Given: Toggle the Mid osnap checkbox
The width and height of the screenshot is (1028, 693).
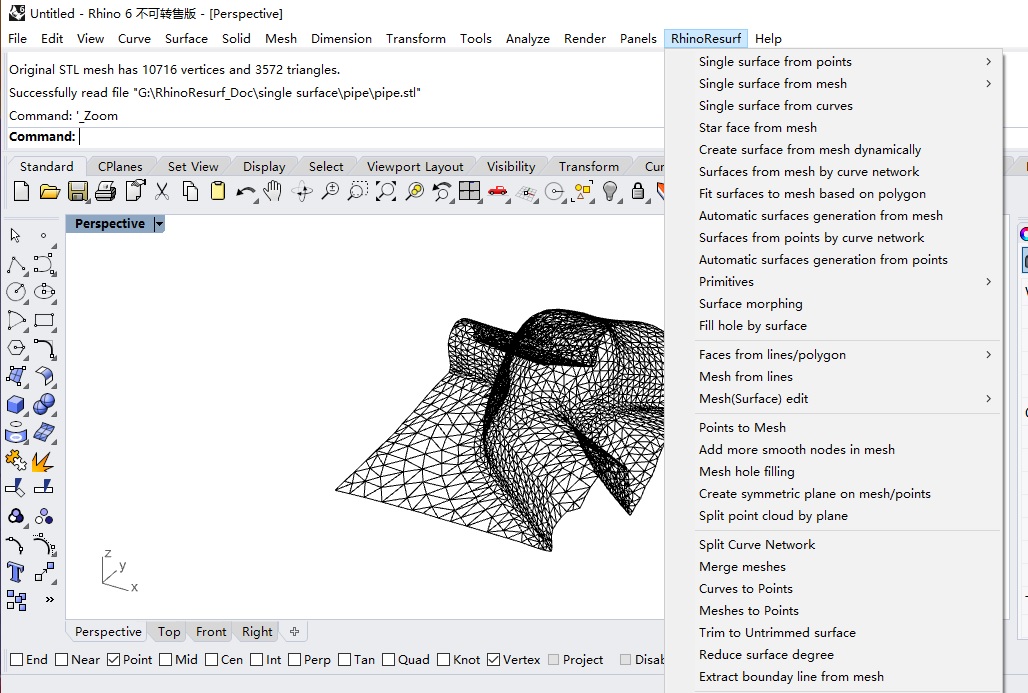Looking at the screenshot, I should [164, 659].
